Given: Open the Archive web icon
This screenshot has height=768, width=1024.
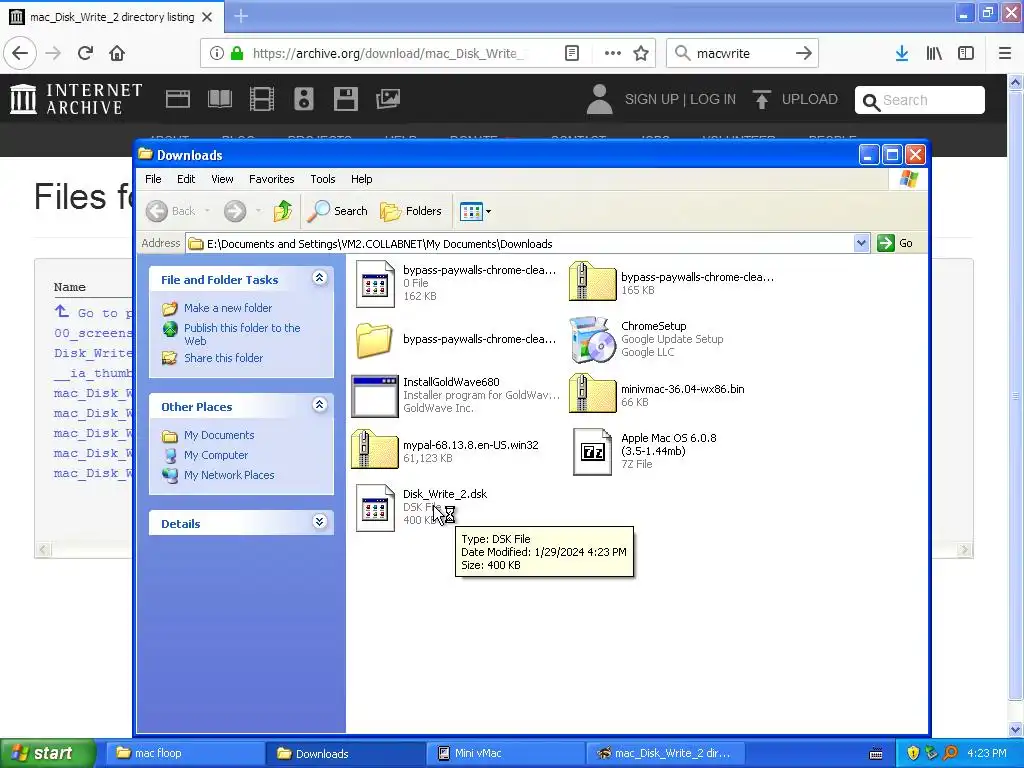Looking at the screenshot, I should tap(178, 99).
